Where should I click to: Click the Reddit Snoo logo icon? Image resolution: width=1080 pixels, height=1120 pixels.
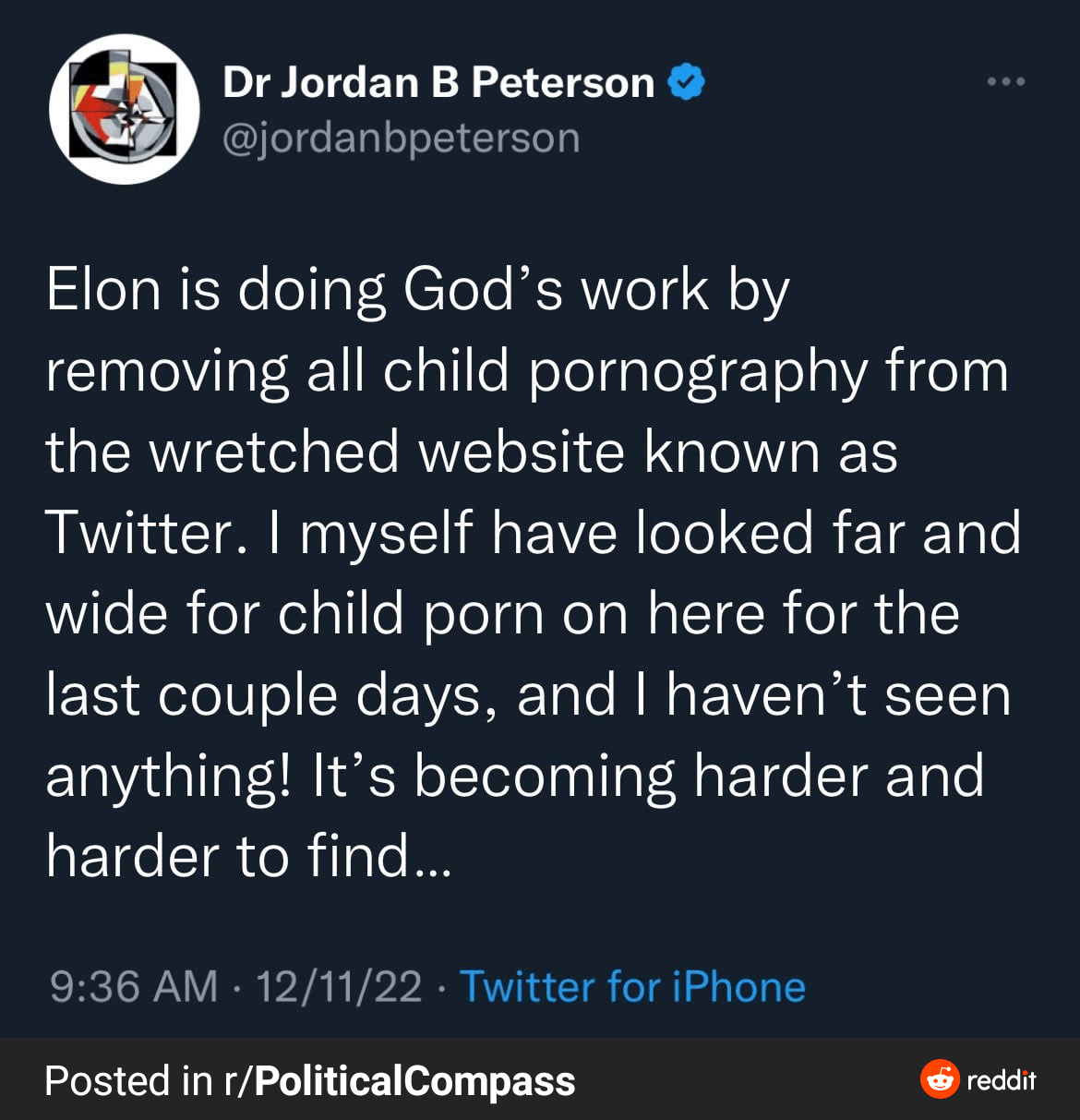940,1078
